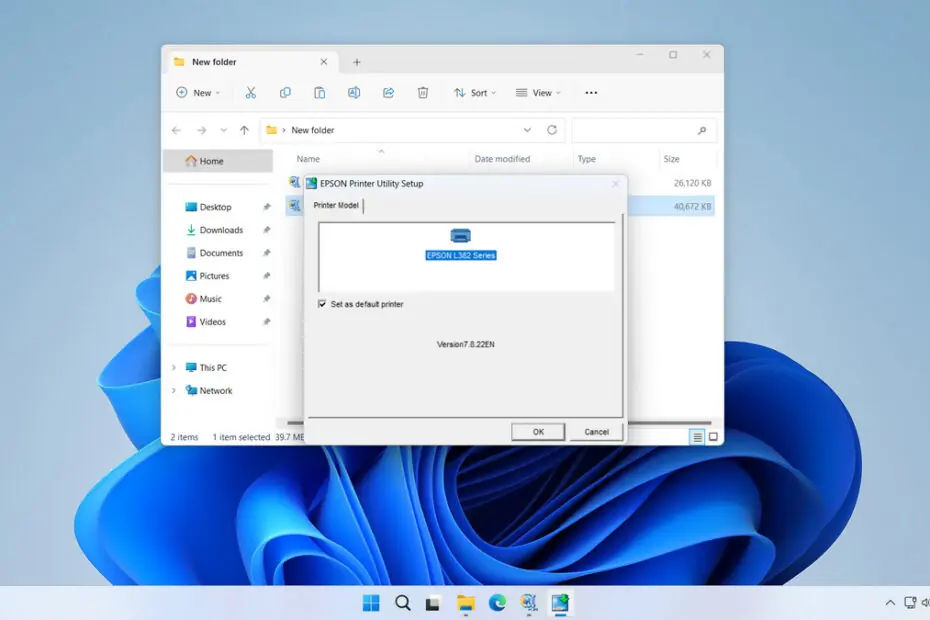Viewport: 930px width, 620px height.
Task: Launch Microsoft Edge from the taskbar
Action: click(497, 603)
